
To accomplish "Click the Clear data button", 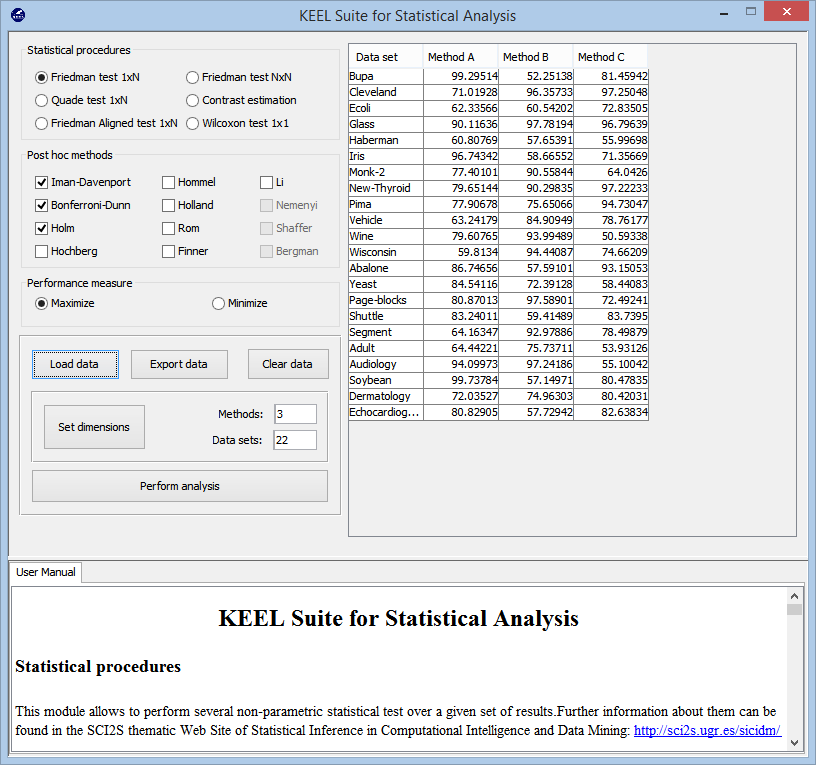I will (x=288, y=364).
